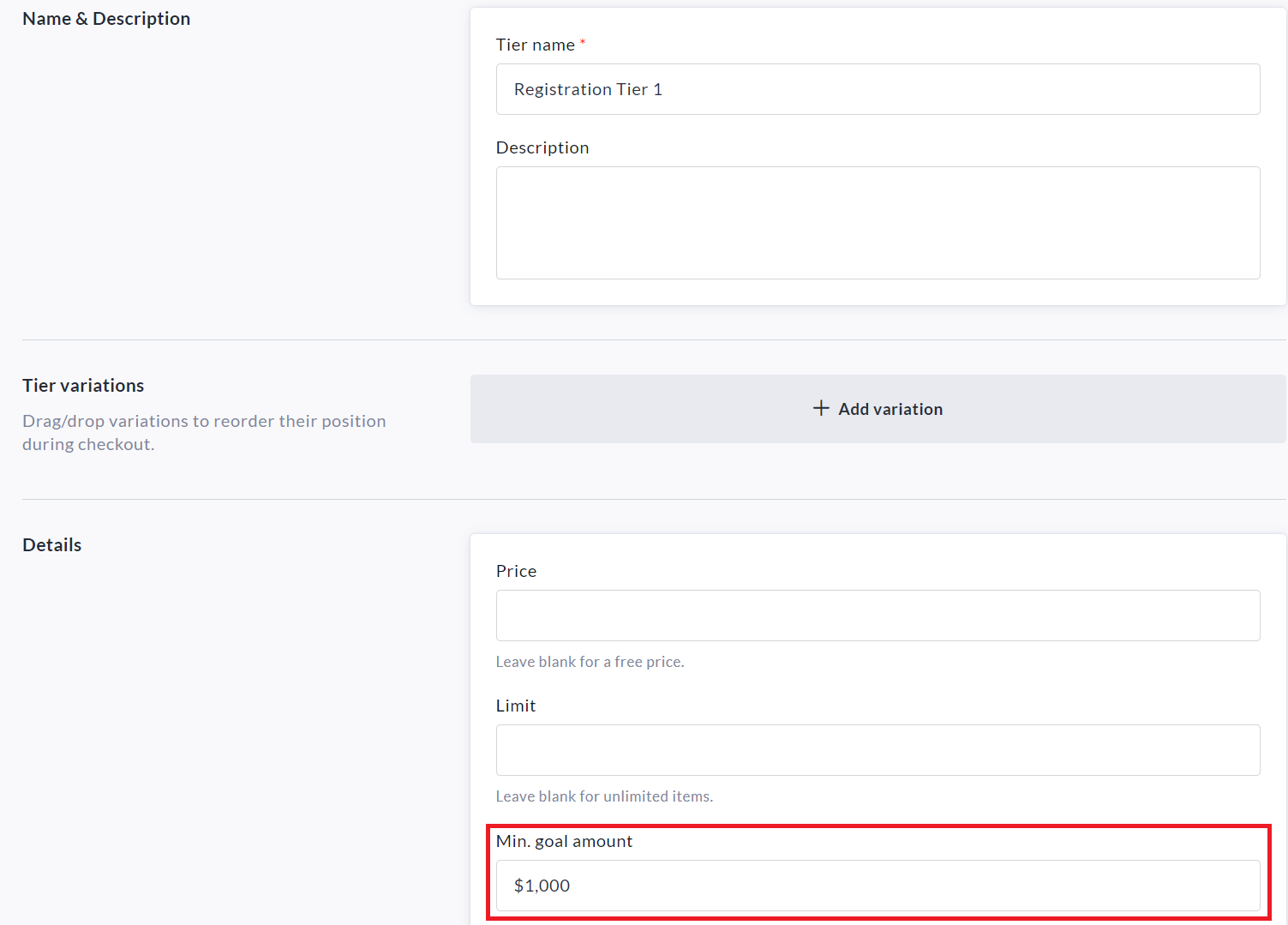Viewport: 1288px width, 925px height.
Task: Click the plus icon beside Add variation
Action: point(821,408)
